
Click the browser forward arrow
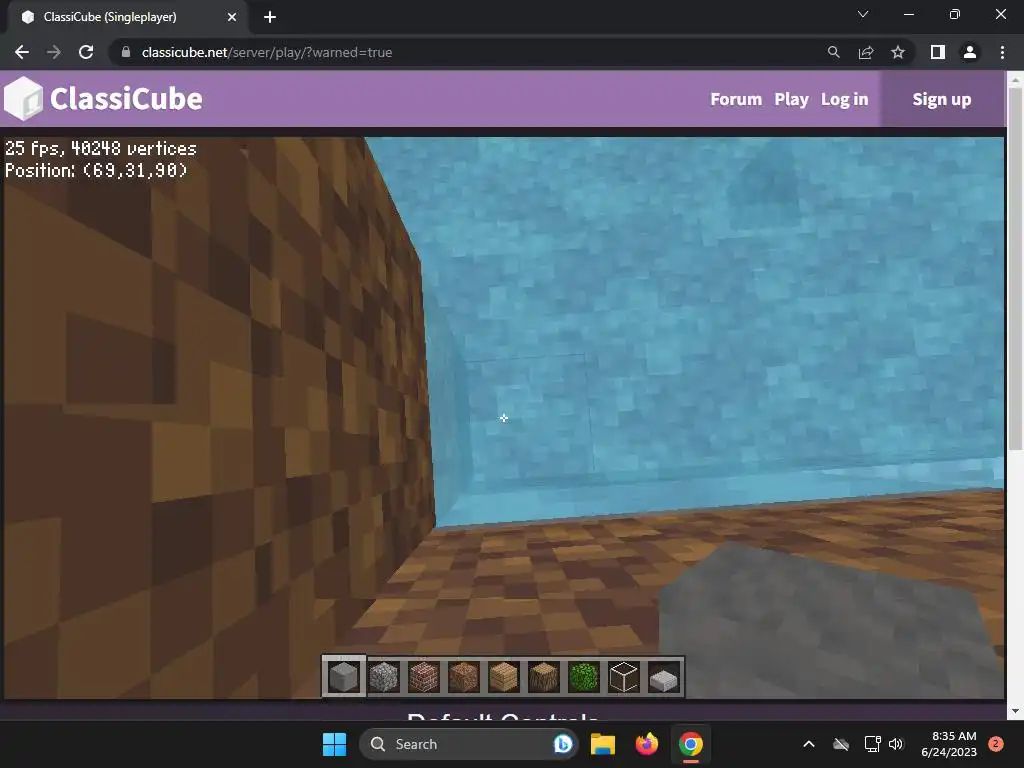click(54, 52)
